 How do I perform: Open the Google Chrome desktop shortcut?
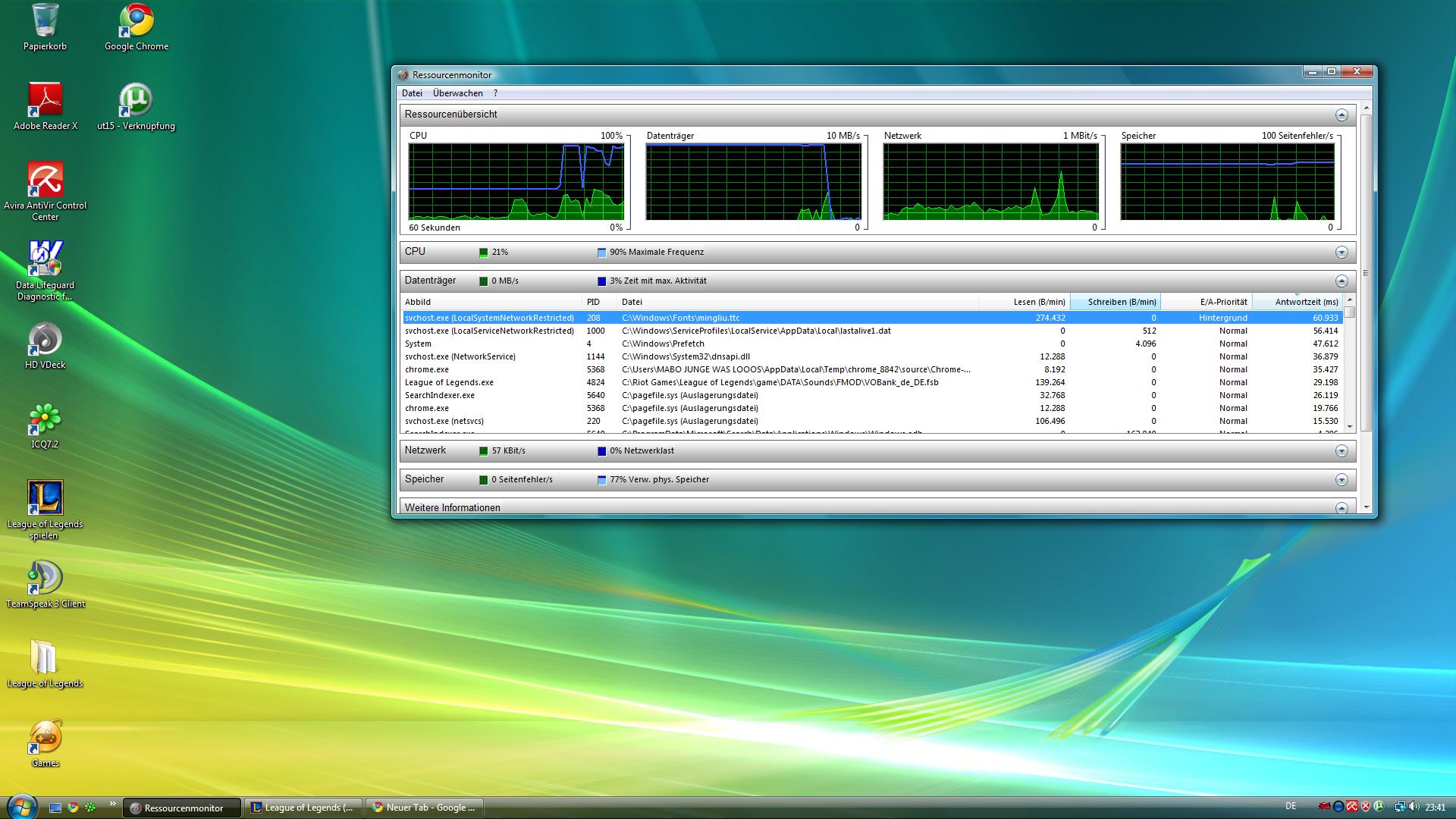pyautogui.click(x=136, y=27)
